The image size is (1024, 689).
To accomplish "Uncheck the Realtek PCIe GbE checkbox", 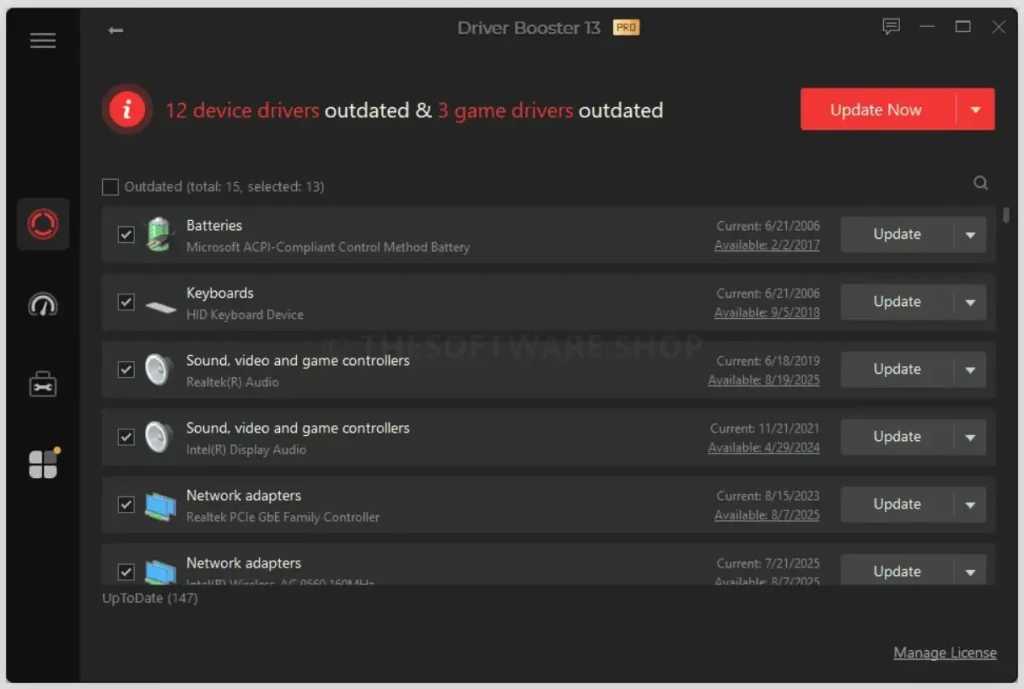I will click(x=126, y=504).
